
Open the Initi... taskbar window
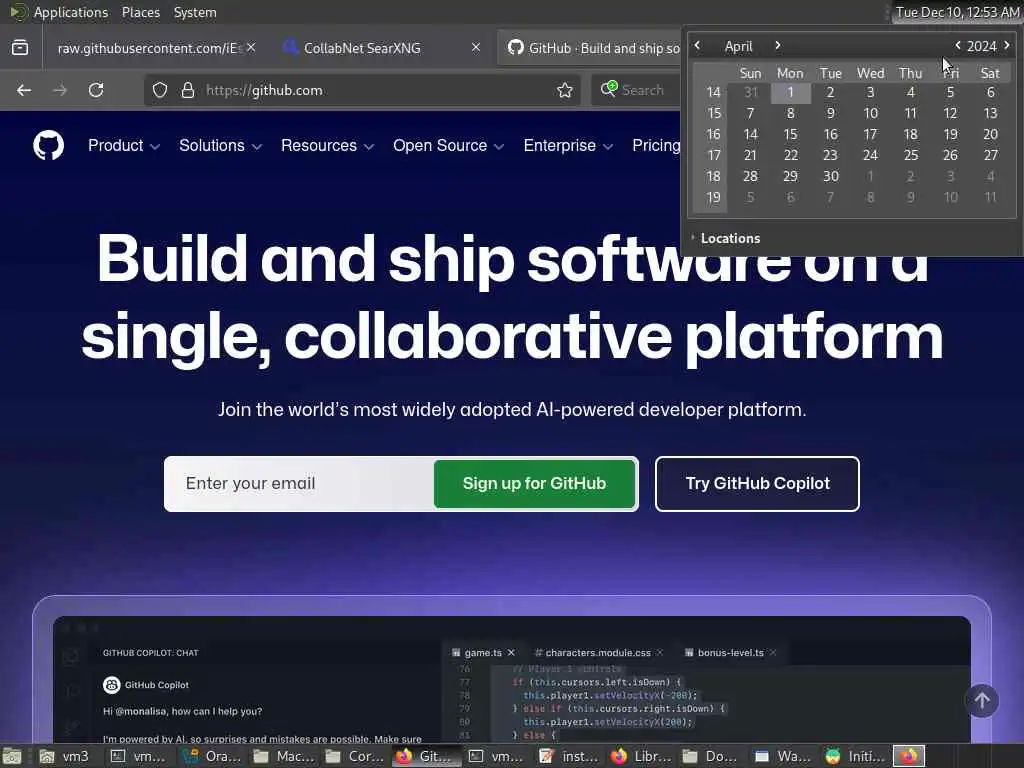(854, 756)
